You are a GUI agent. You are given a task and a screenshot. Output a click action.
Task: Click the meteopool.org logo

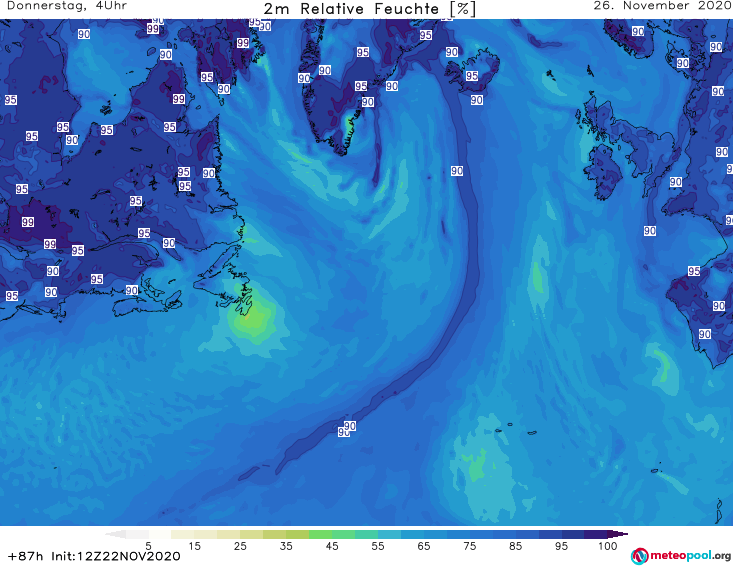tap(681, 556)
